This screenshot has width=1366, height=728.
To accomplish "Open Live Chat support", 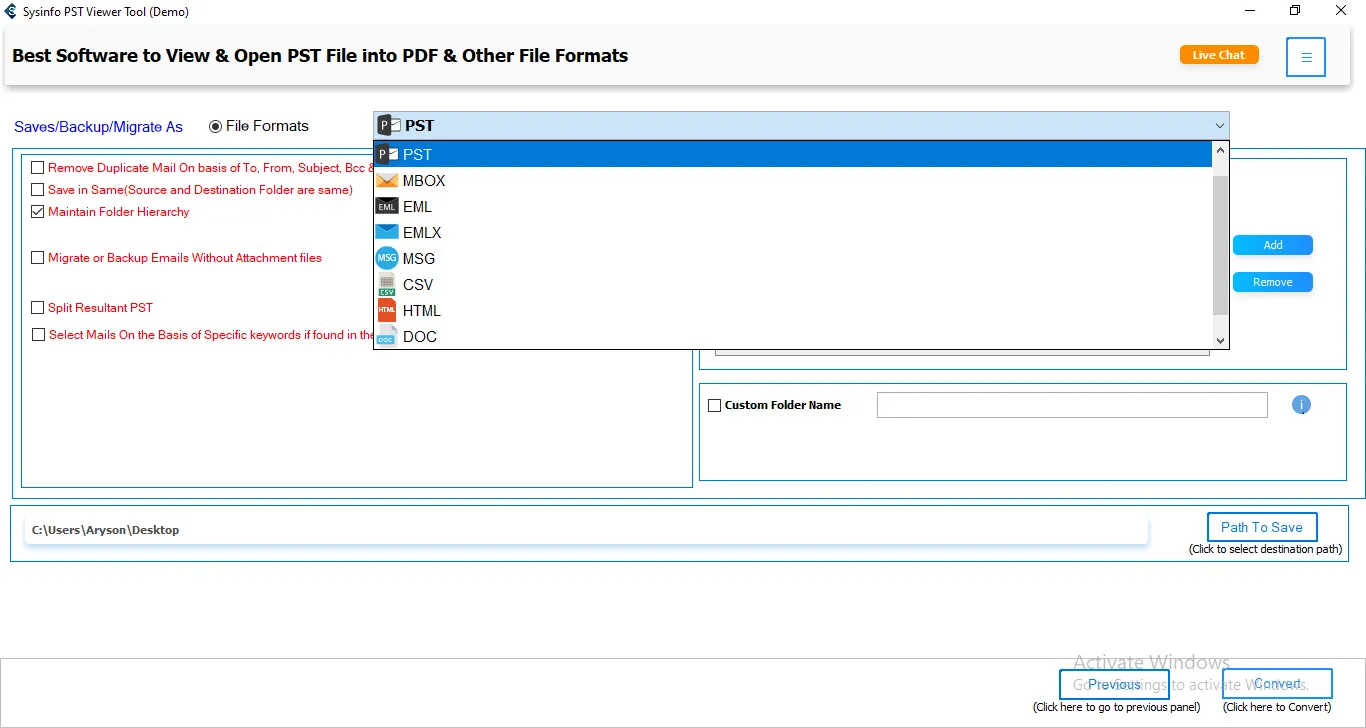I will pos(1219,55).
